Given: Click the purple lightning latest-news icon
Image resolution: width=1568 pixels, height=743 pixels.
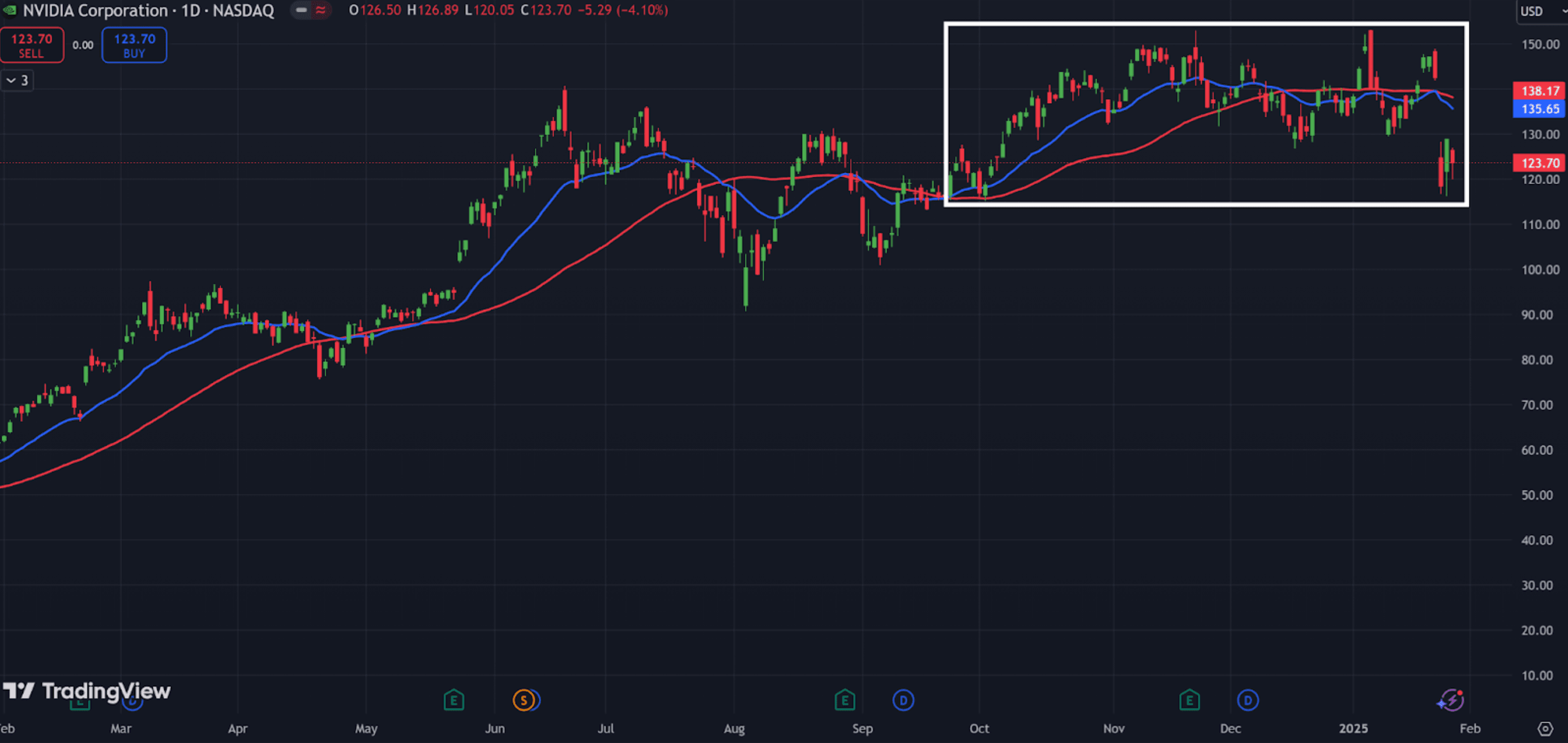Looking at the screenshot, I should coord(1453,700).
